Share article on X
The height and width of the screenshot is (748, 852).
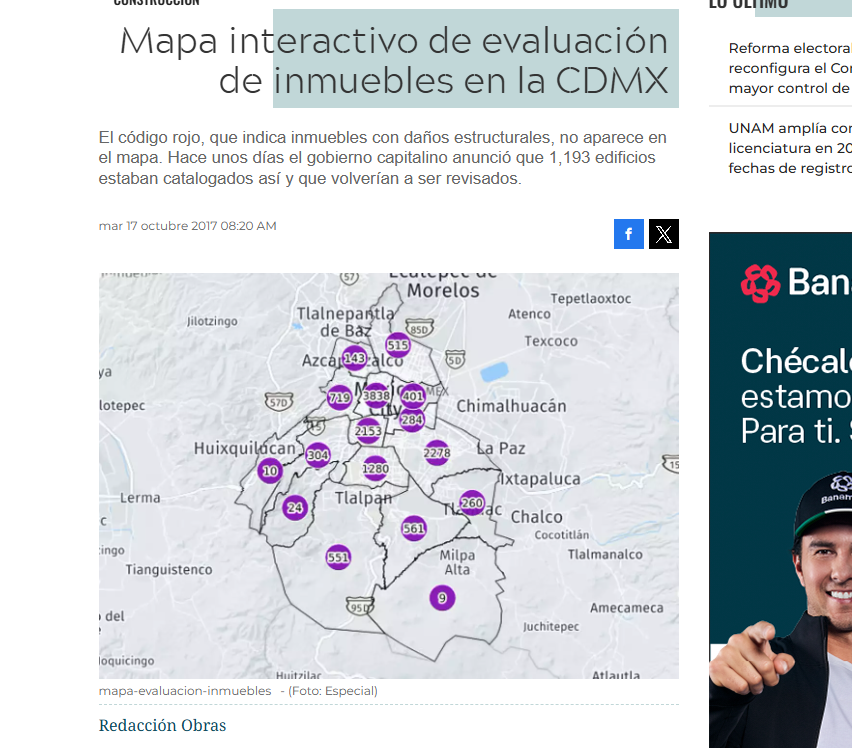pos(664,234)
